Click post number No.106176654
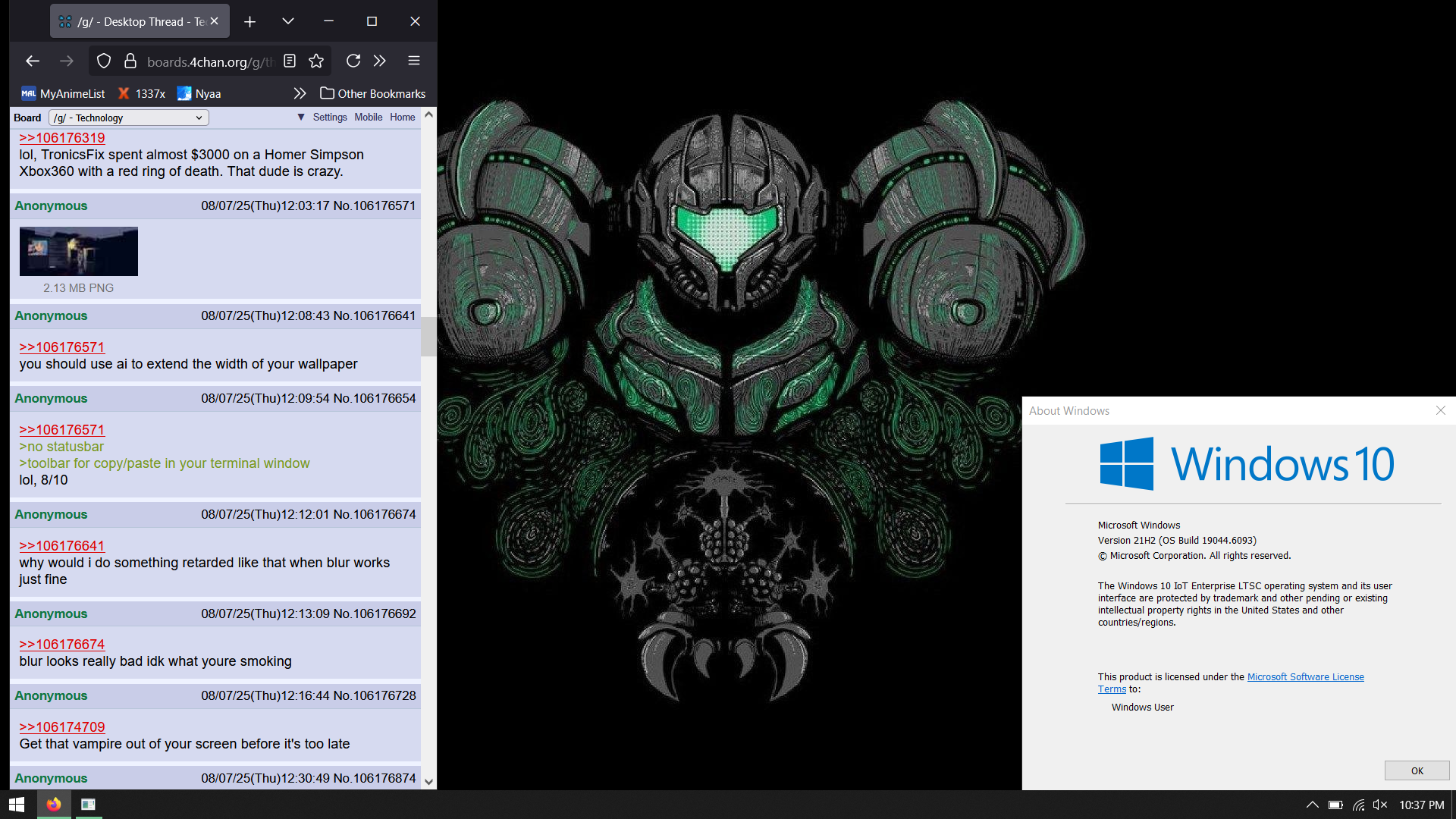The image size is (1456, 819). pyautogui.click(x=375, y=398)
